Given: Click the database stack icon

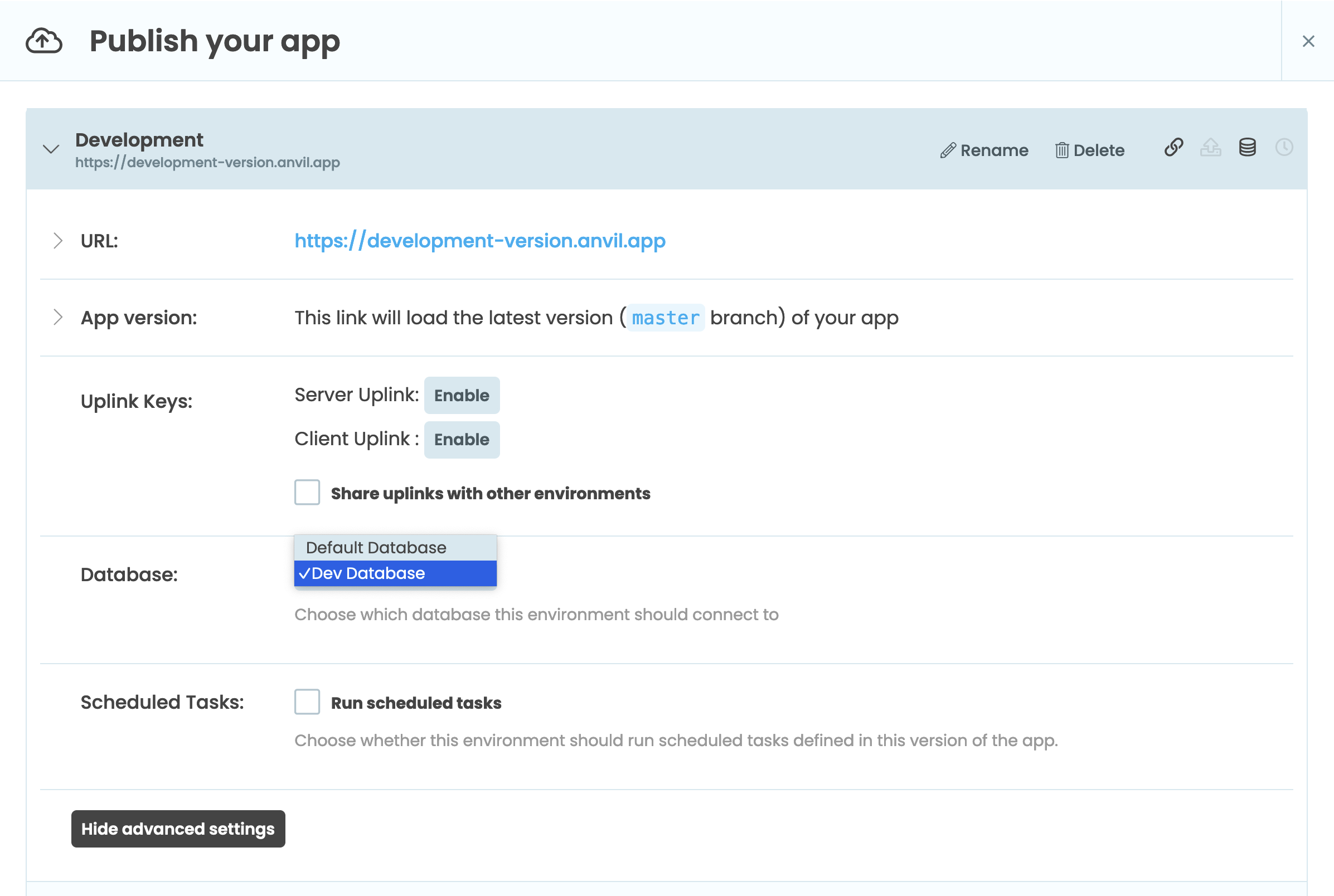Looking at the screenshot, I should 1247,148.
